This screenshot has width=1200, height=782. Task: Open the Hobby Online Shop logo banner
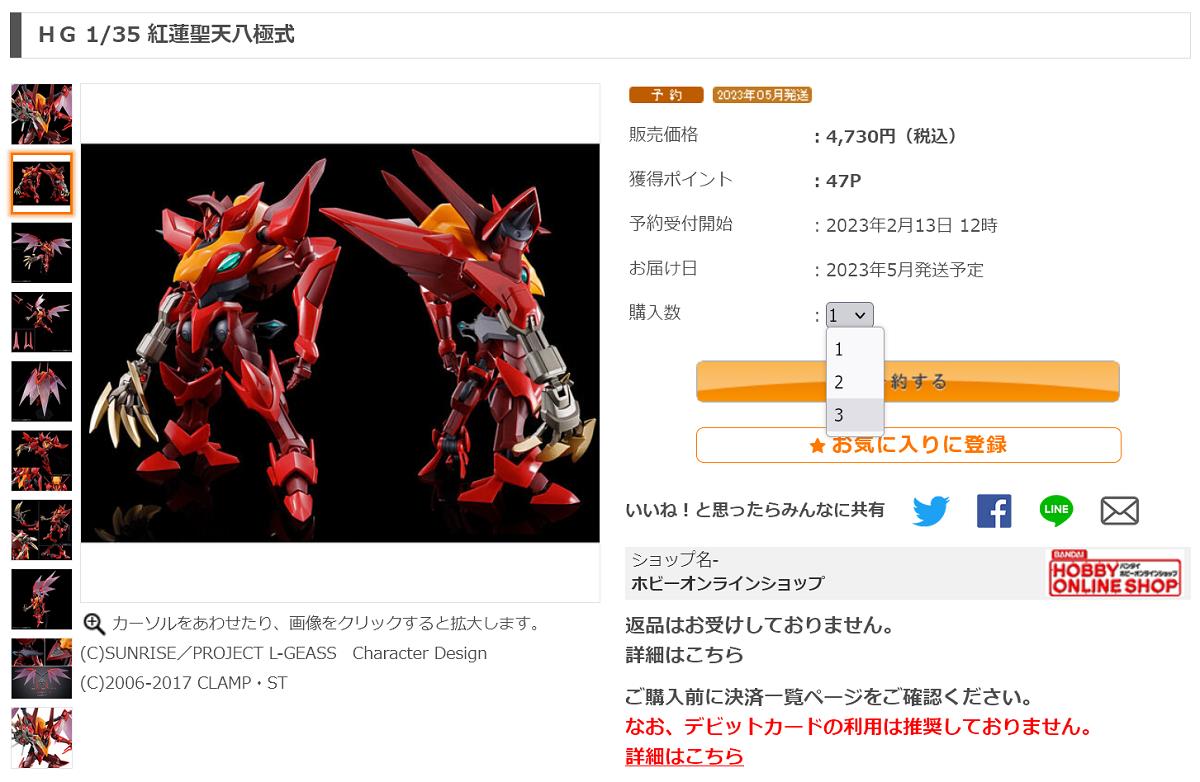1114,573
